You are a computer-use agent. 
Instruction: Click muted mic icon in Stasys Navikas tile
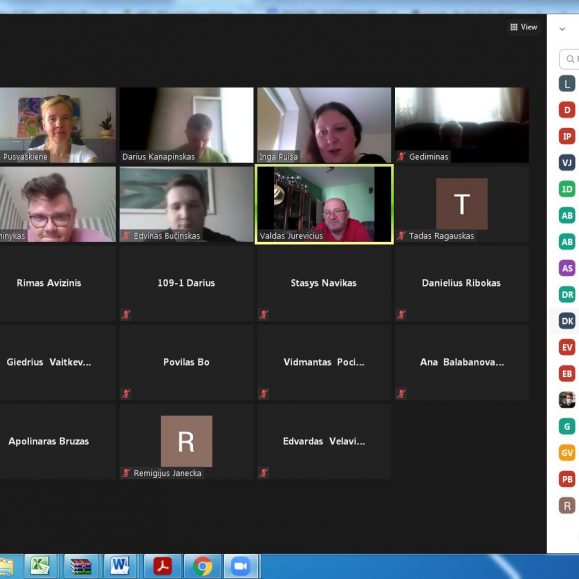point(264,315)
